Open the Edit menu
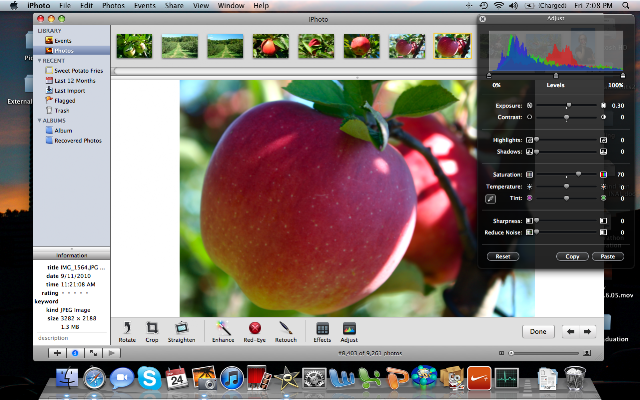Screen dimensions: 640x400 [x=86, y=5]
